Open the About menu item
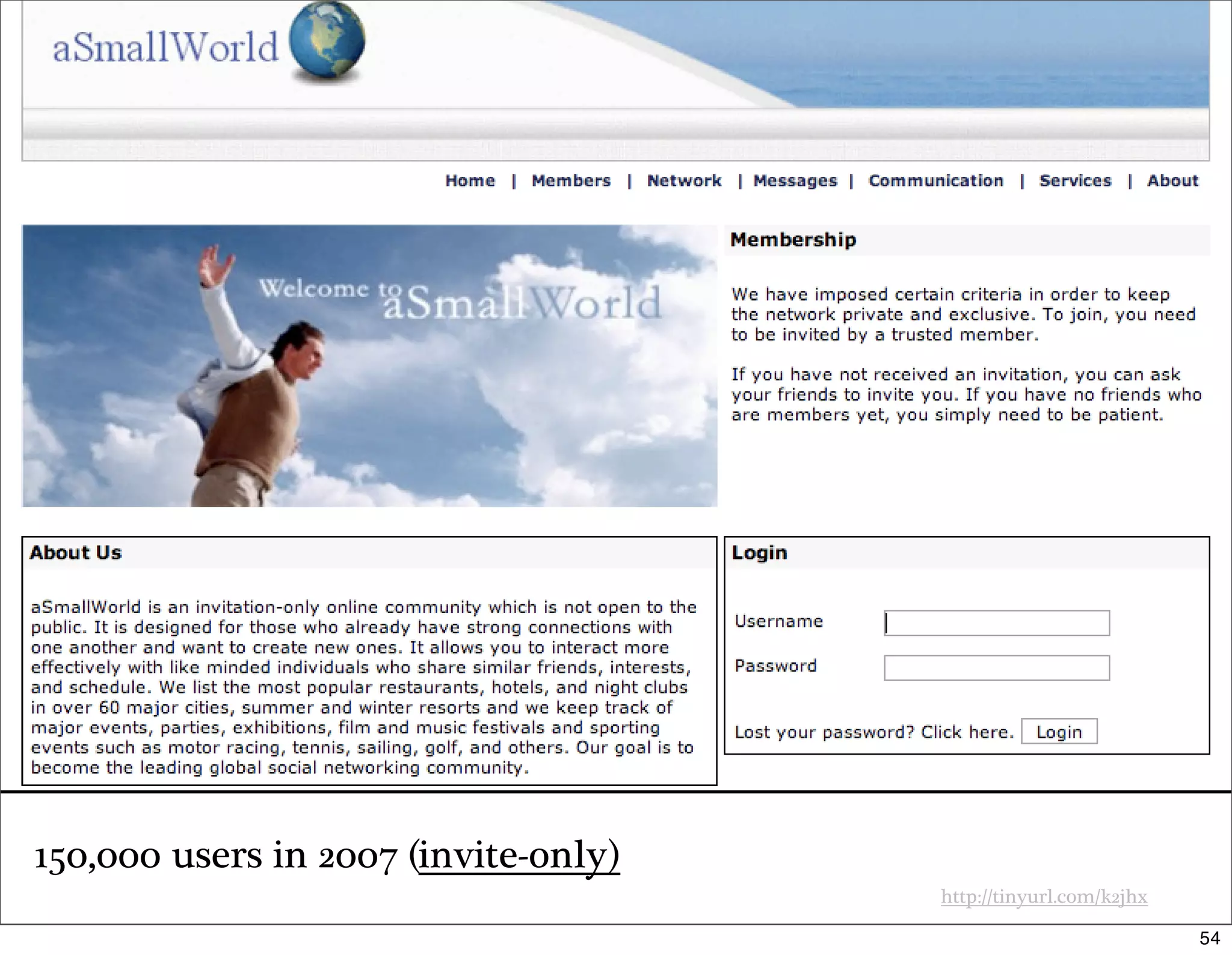1232x955 pixels. [1172, 181]
